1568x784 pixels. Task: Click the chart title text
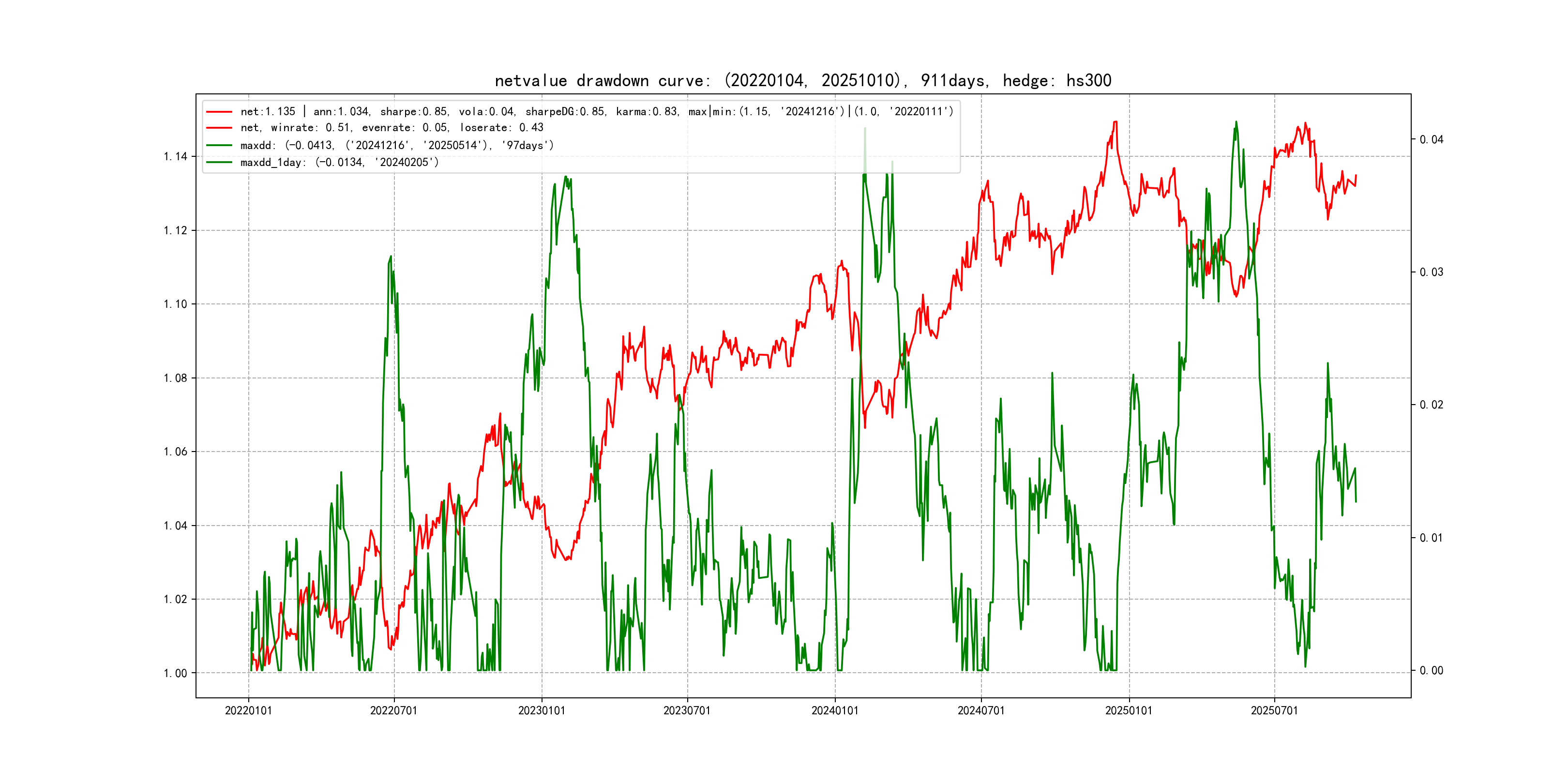(x=803, y=80)
